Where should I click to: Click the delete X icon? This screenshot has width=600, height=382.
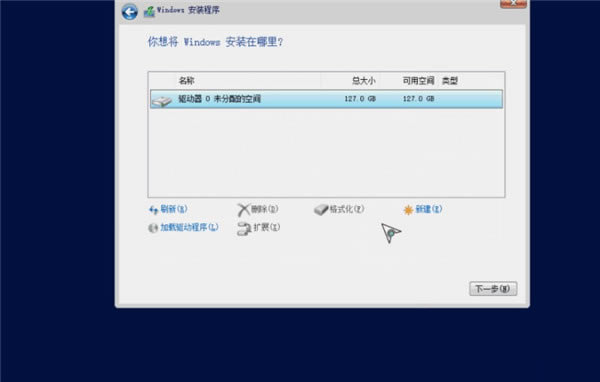tap(243, 210)
